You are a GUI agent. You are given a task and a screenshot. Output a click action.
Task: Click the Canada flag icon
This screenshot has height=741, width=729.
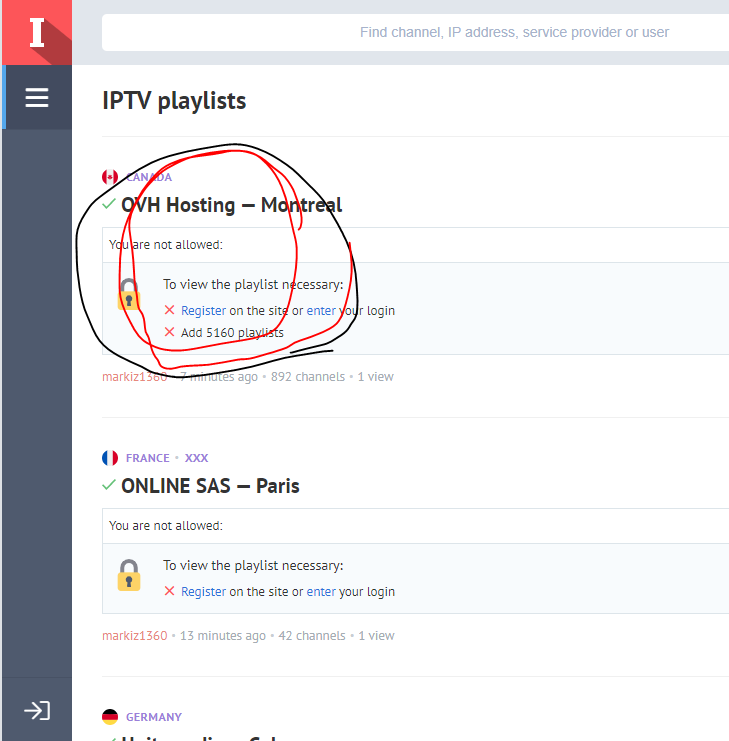(x=110, y=177)
